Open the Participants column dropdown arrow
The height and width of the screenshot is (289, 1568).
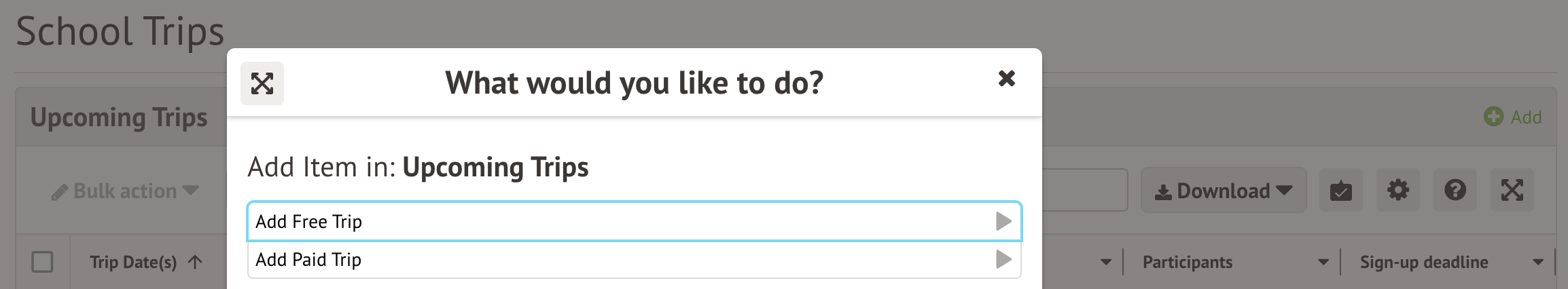1323,262
